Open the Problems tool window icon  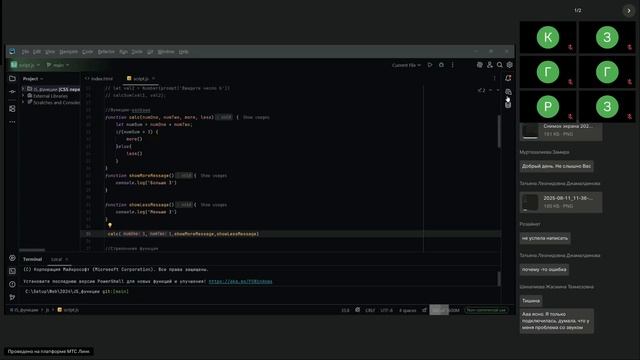[12, 284]
